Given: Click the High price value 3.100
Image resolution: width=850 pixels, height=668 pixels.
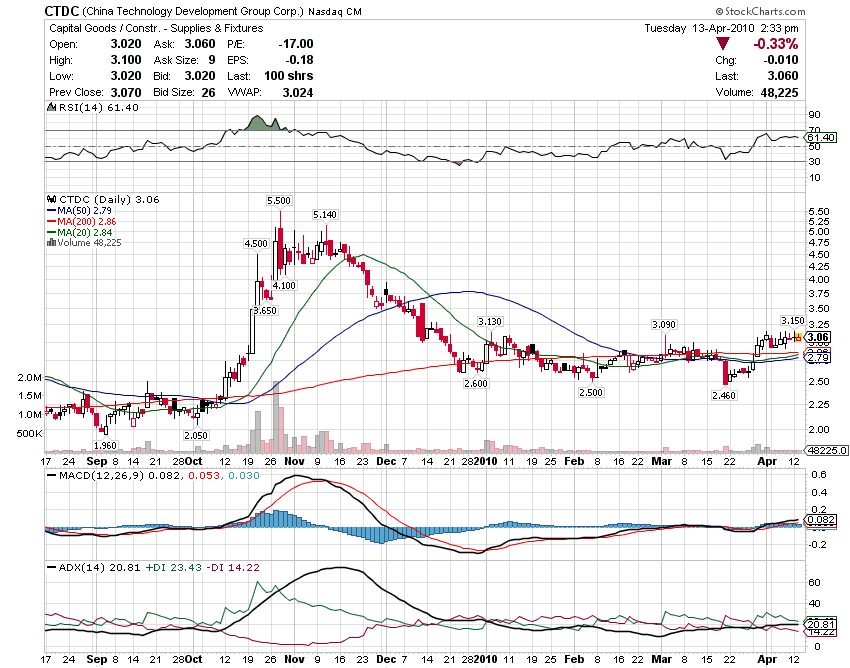Looking at the screenshot, I should pyautogui.click(x=126, y=60).
